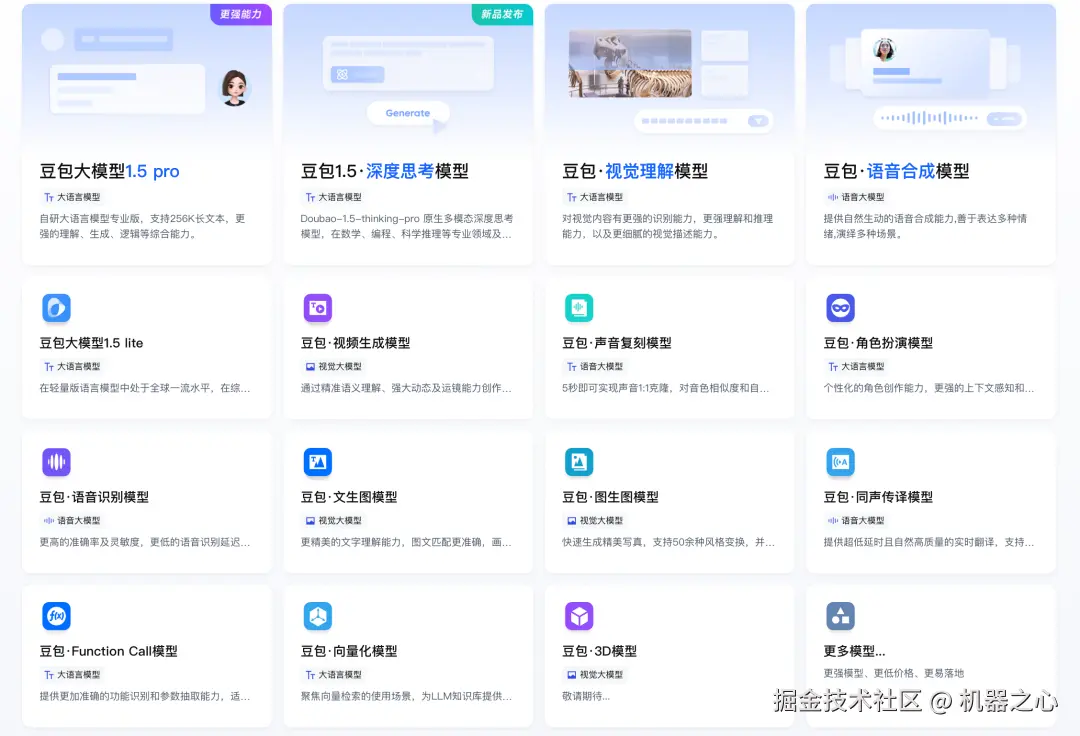The height and width of the screenshot is (736, 1080).
Task: Click 视觉大模型 tag under 视频生成模型
Action: [x=334, y=366]
